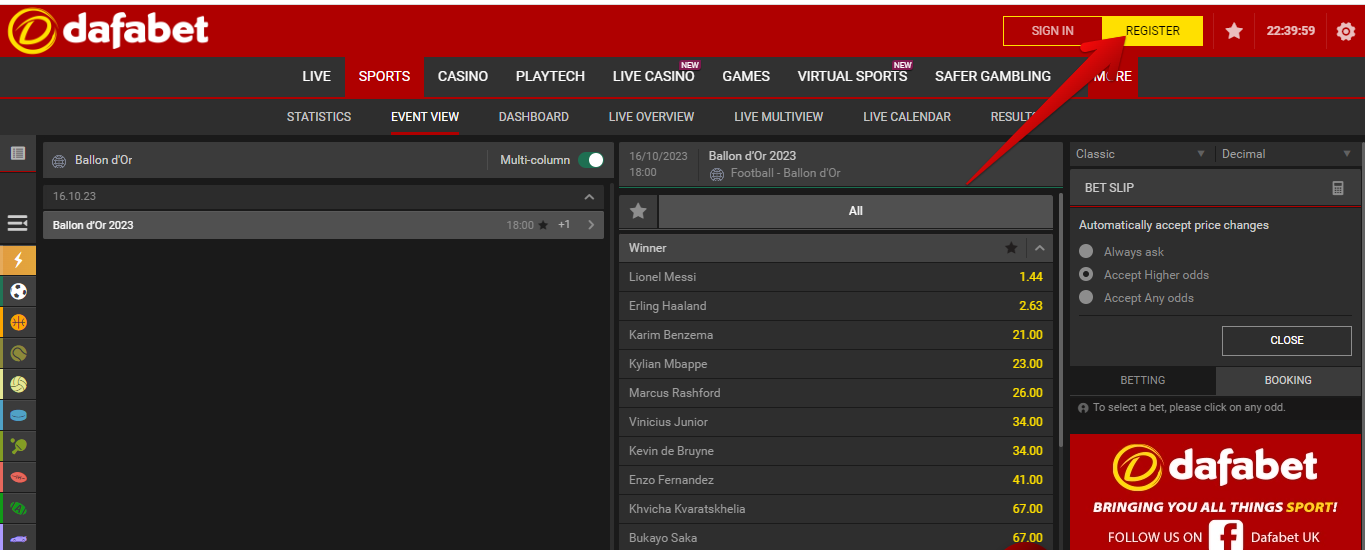This screenshot has height=550, width=1365.
Task: Collapse the 16.10.23 date group
Action: [x=589, y=197]
